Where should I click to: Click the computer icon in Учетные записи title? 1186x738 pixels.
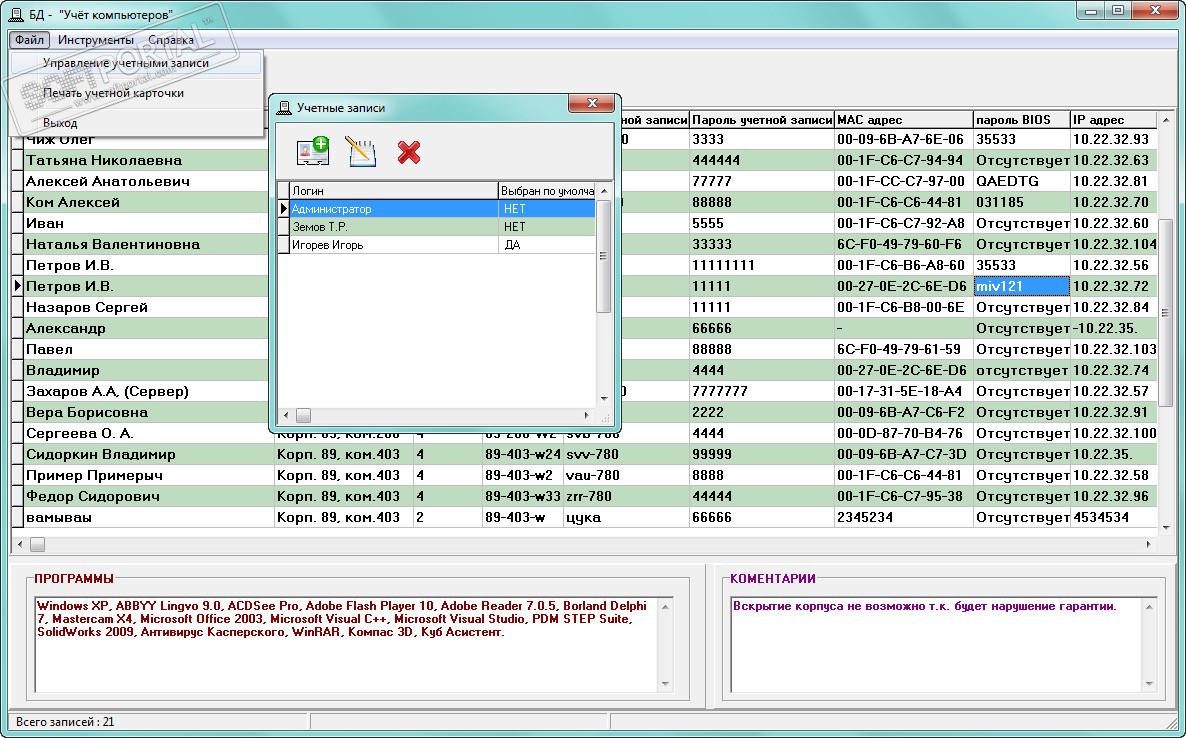[284, 108]
